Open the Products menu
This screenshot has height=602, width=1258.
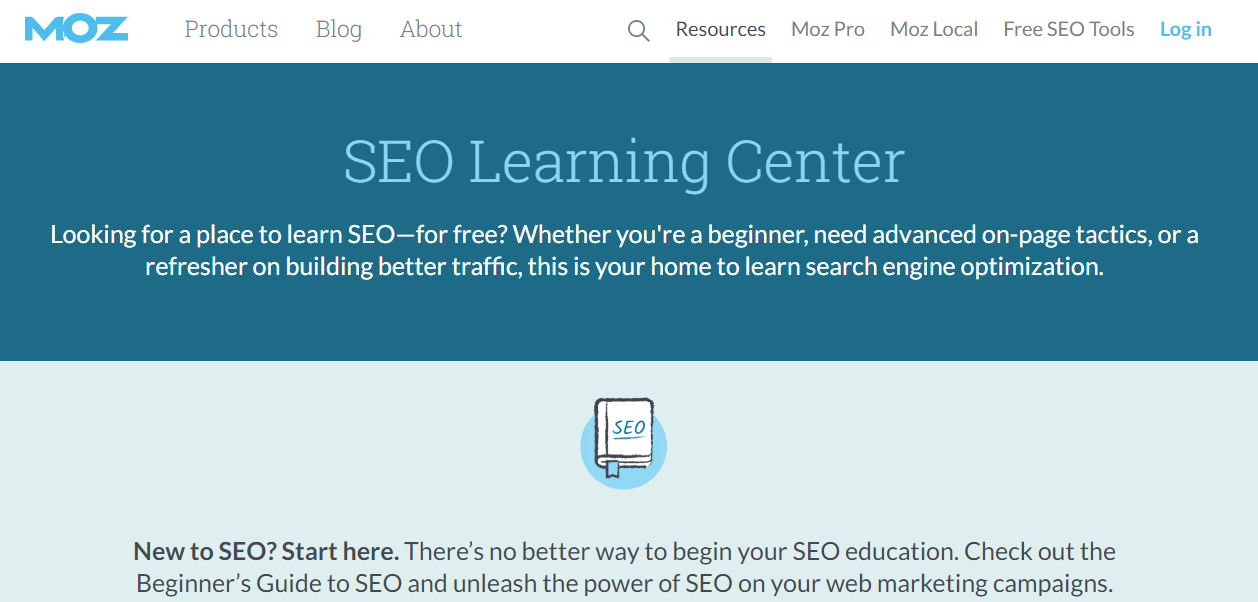click(x=231, y=29)
